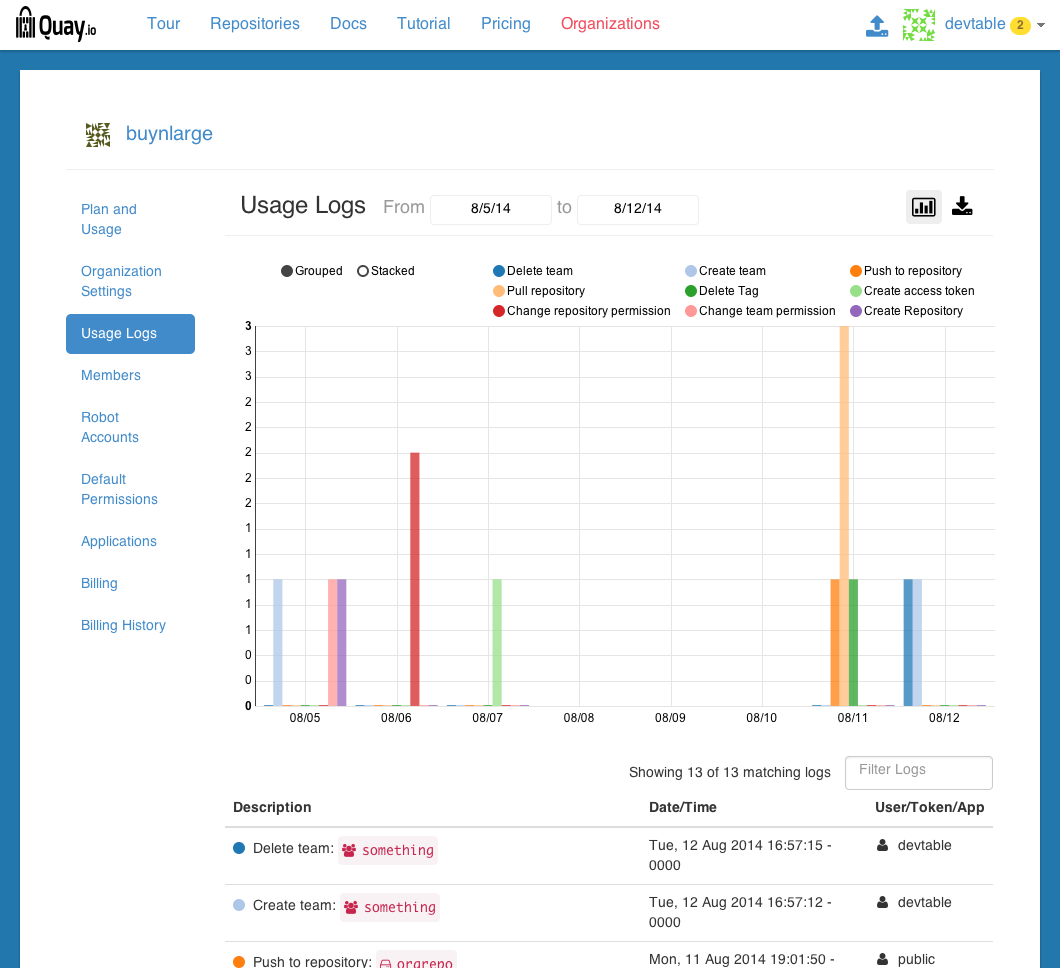The height and width of the screenshot is (968, 1060).
Task: Open the upload/create repository icon
Action: click(877, 26)
